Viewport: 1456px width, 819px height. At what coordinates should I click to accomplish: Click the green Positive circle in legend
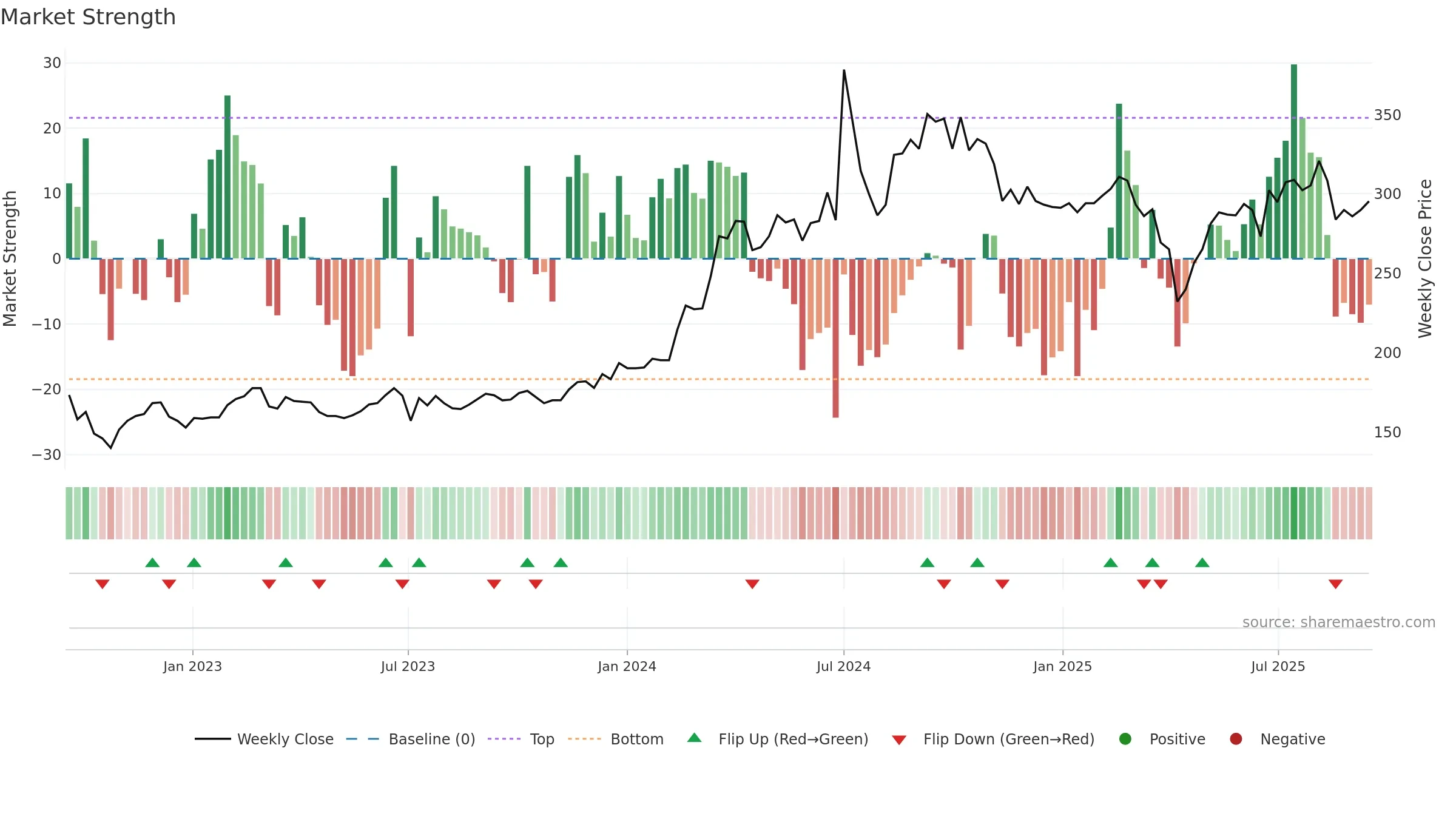pyautogui.click(x=1125, y=739)
